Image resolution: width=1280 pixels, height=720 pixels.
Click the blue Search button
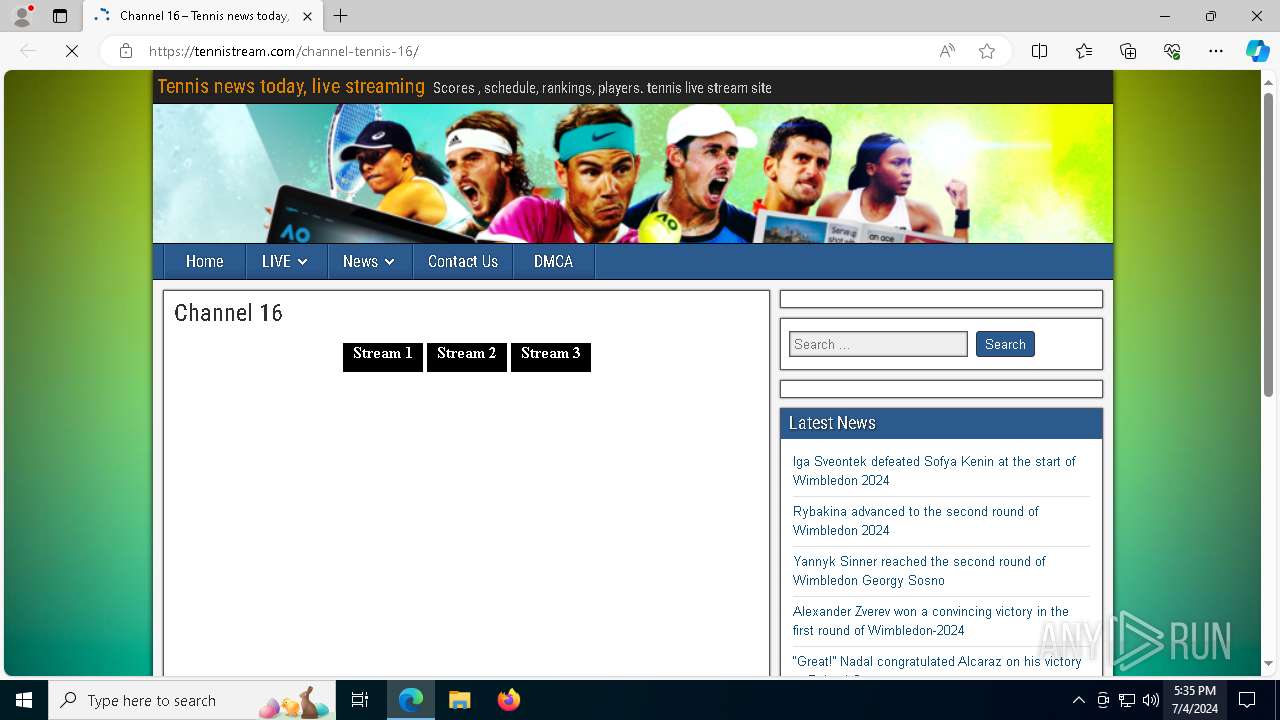point(1005,344)
